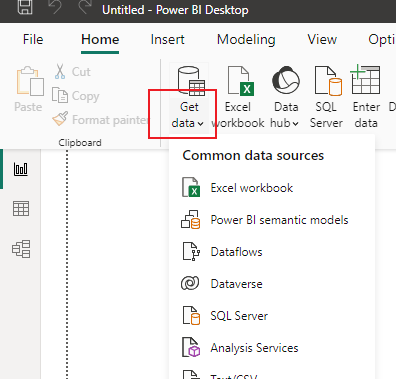Image resolution: width=396 pixels, height=379 pixels.
Task: Click the Redo arrow icon
Action: 85,7
